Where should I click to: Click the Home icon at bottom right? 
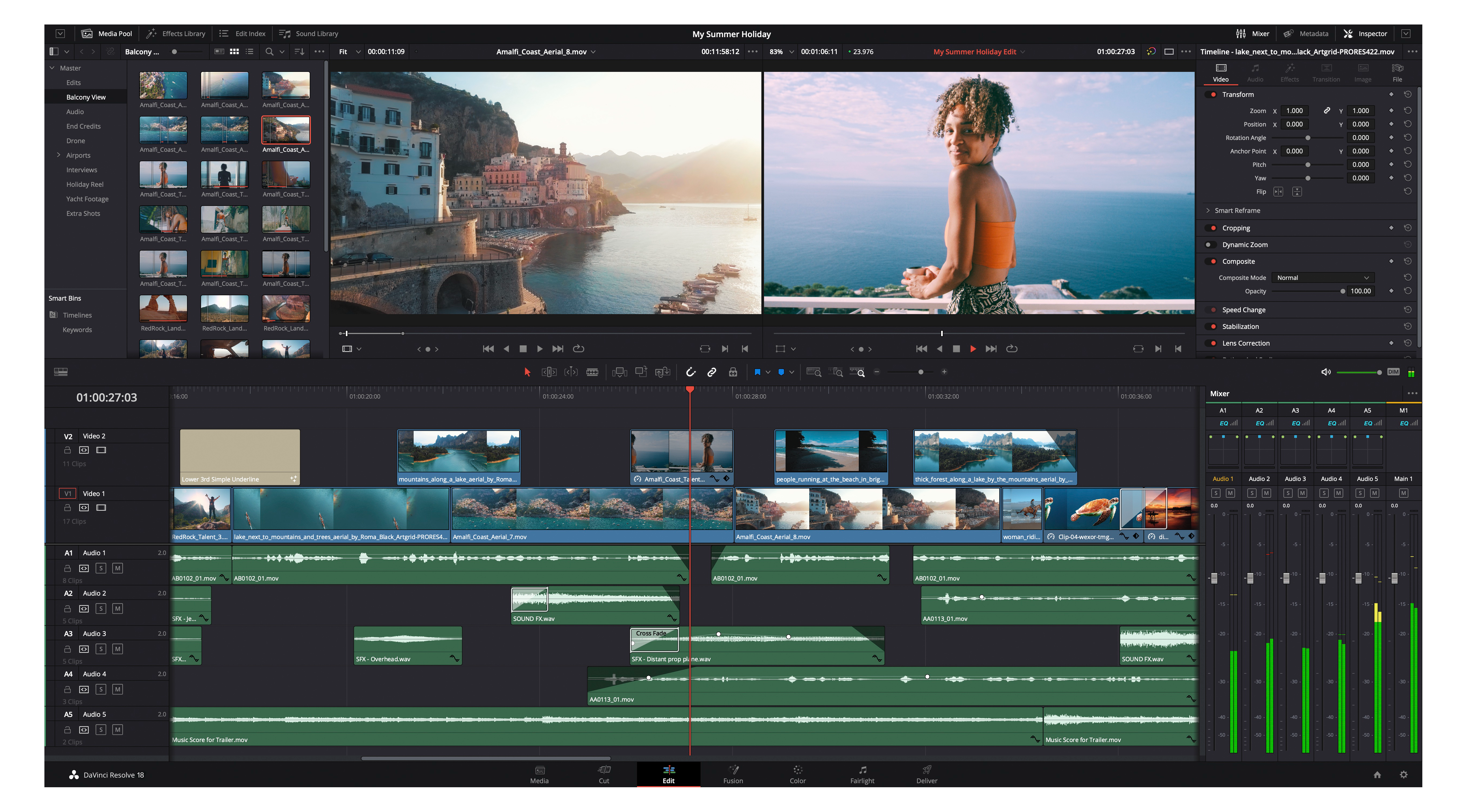[1377, 774]
